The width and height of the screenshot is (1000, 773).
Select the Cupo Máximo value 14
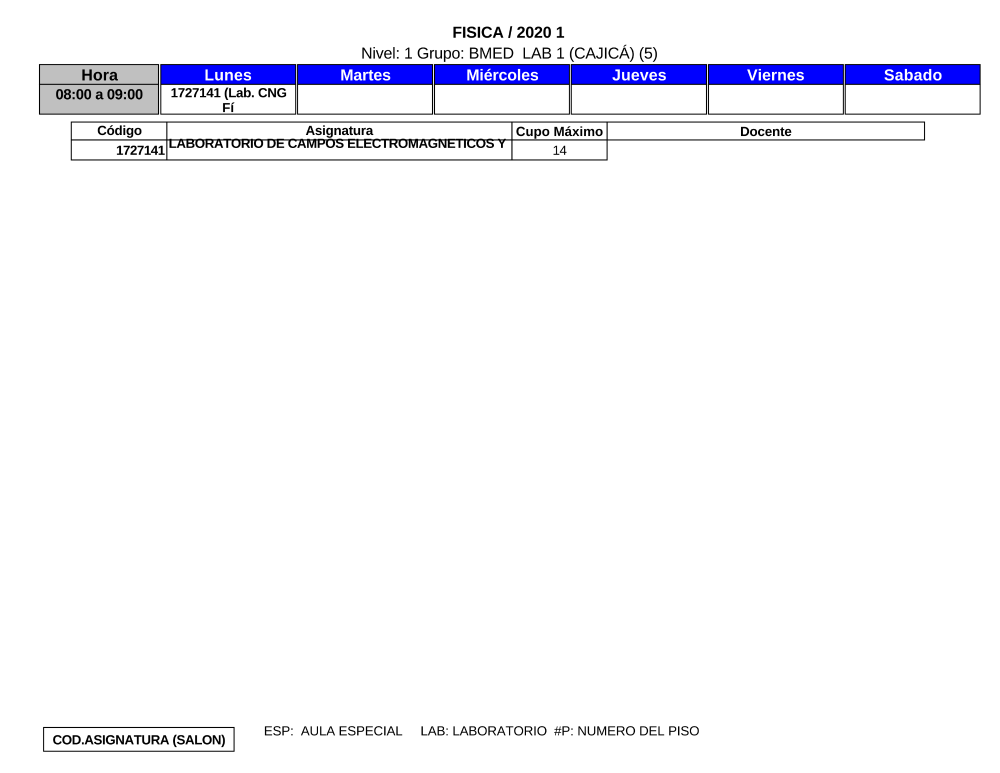[x=559, y=151]
